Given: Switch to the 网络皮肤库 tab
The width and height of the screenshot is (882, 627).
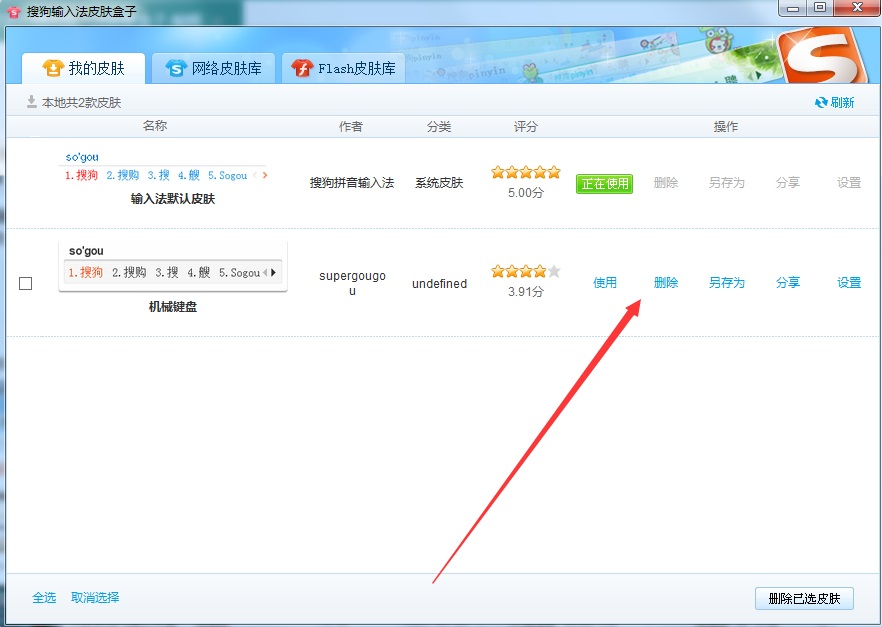Looking at the screenshot, I should click(214, 68).
